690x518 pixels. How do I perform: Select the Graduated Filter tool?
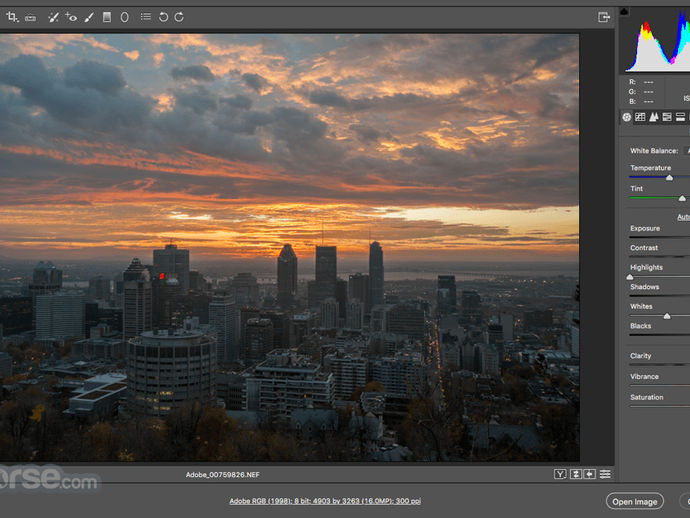coord(106,17)
